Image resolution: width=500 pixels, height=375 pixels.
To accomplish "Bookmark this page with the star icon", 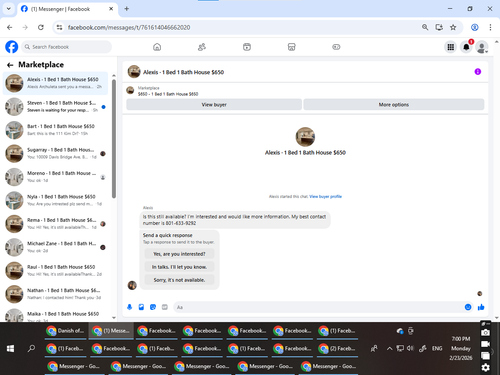I will click(453, 27).
